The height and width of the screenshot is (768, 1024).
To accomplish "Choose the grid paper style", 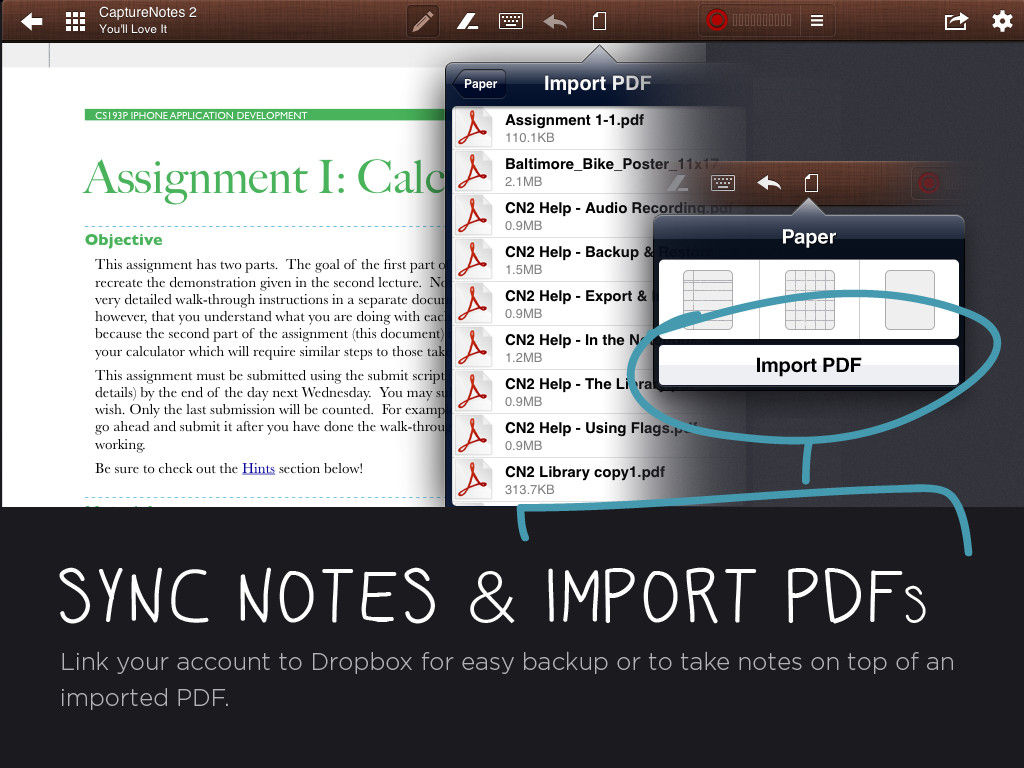I will [x=809, y=300].
